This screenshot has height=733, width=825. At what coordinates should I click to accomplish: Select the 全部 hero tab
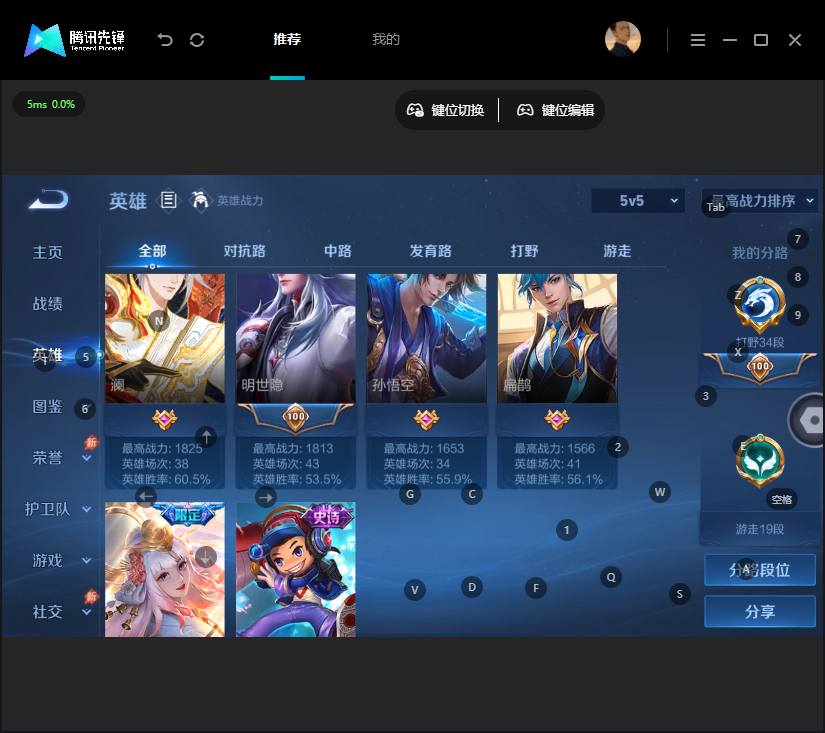pyautogui.click(x=152, y=251)
